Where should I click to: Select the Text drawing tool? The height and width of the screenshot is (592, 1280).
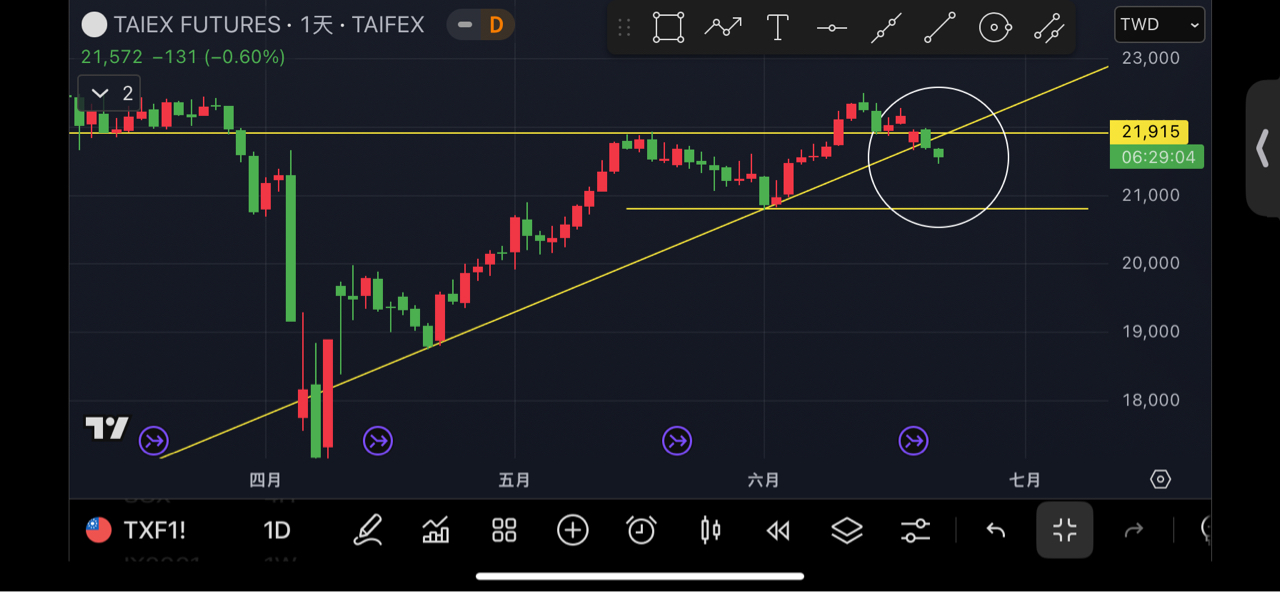click(778, 27)
